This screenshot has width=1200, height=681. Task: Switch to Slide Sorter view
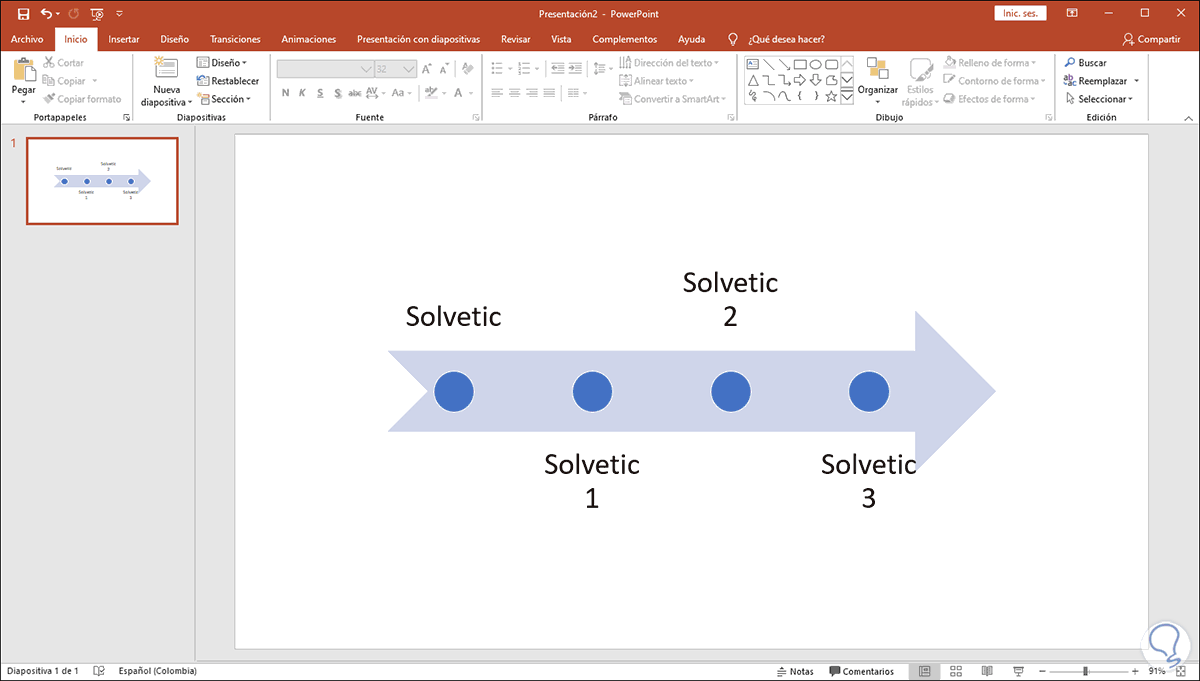click(956, 671)
